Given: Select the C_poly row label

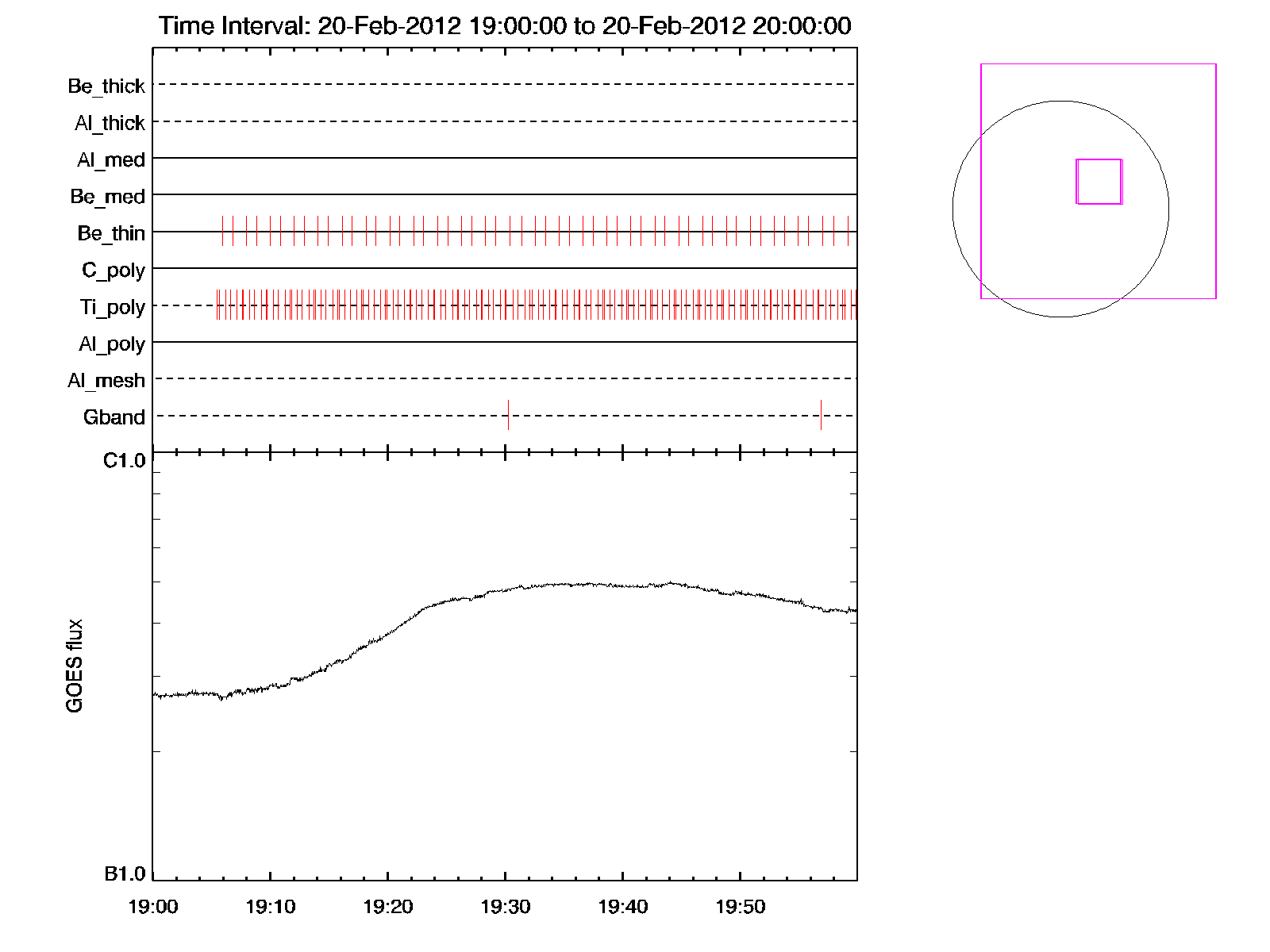Looking at the screenshot, I should [x=114, y=271].
